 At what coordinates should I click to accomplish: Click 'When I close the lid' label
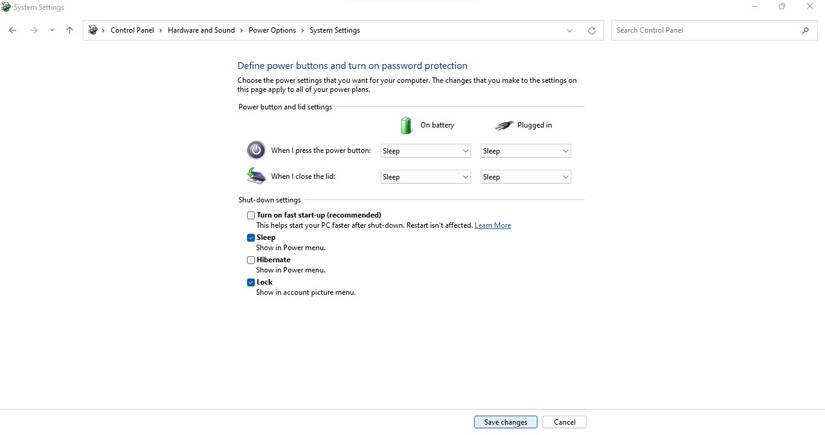point(303,176)
